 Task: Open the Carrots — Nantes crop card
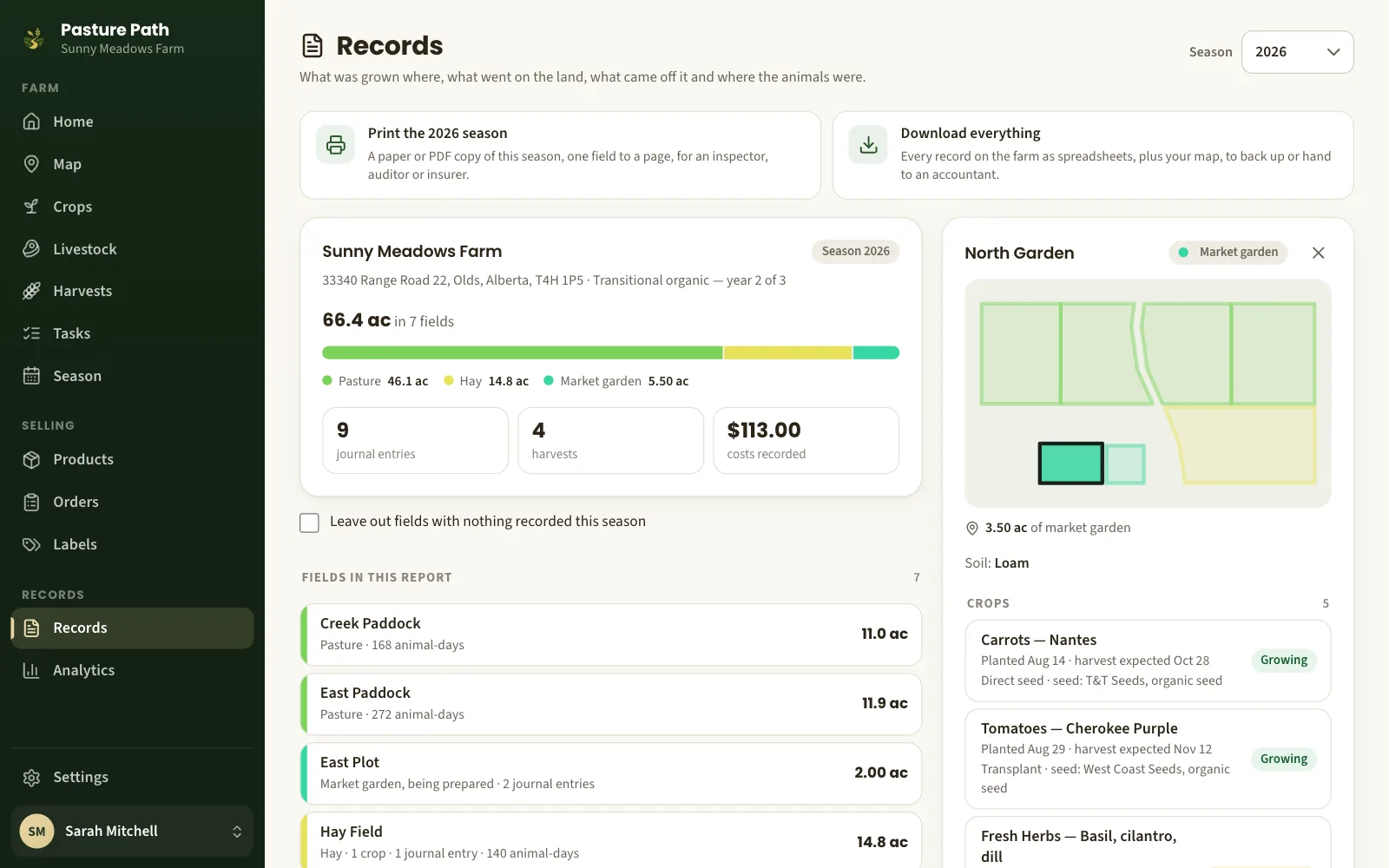[1148, 661]
